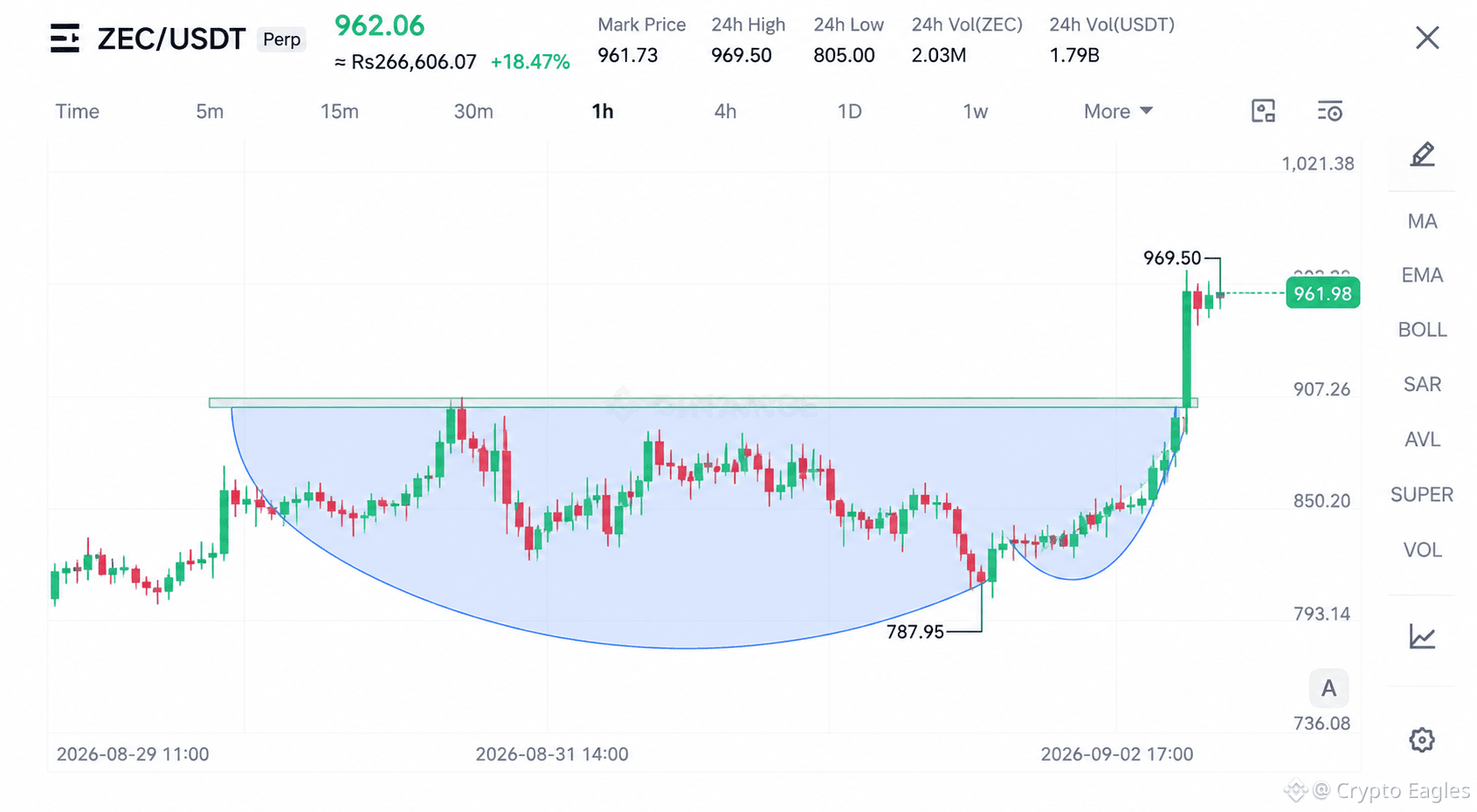Open the trading pair list hamburger icon
The height and width of the screenshot is (812, 1477).
click(65, 38)
